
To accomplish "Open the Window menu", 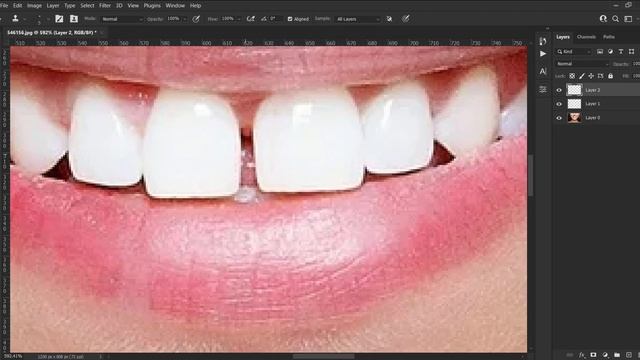I will pos(175,6).
